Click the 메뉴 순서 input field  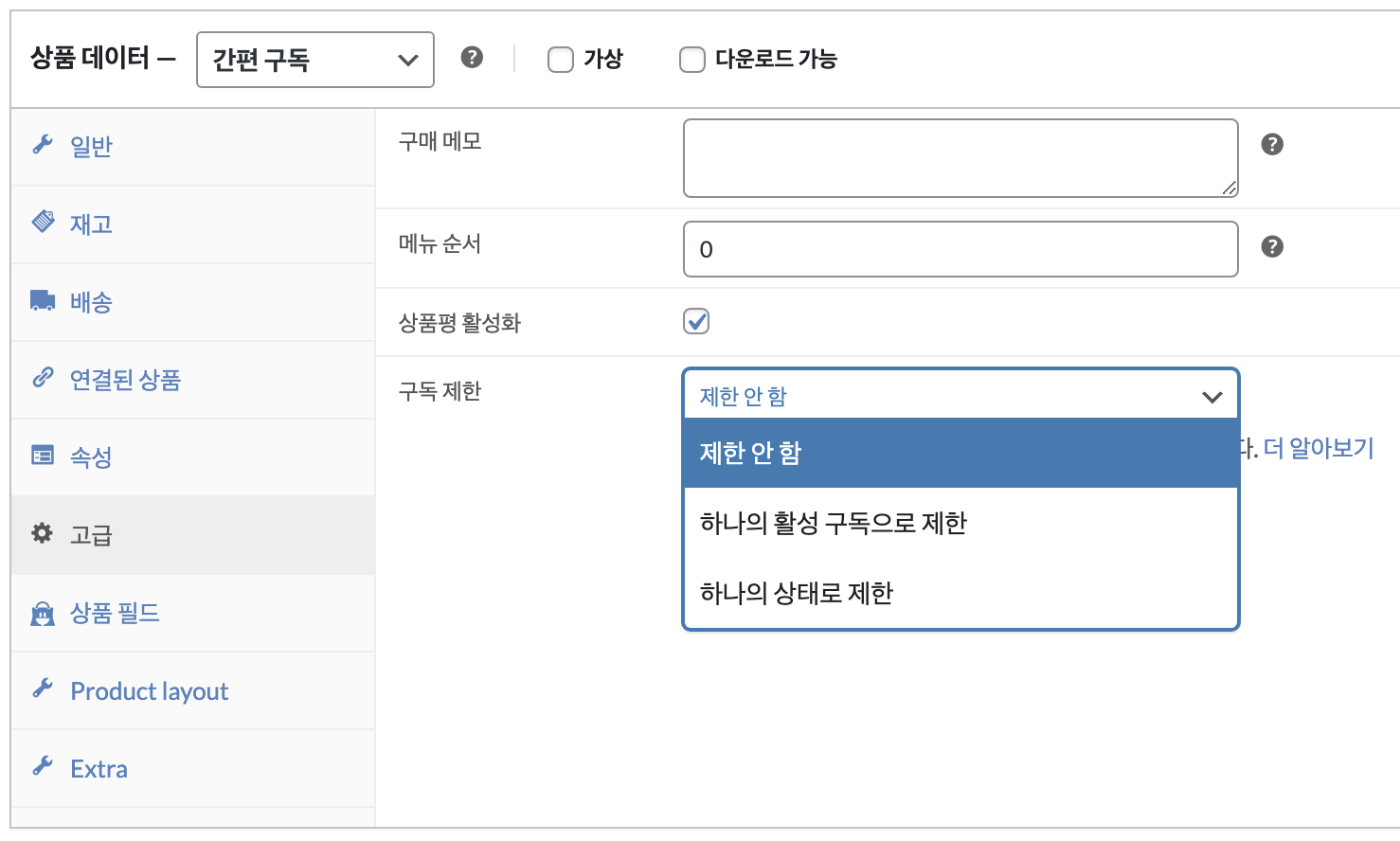[960, 249]
